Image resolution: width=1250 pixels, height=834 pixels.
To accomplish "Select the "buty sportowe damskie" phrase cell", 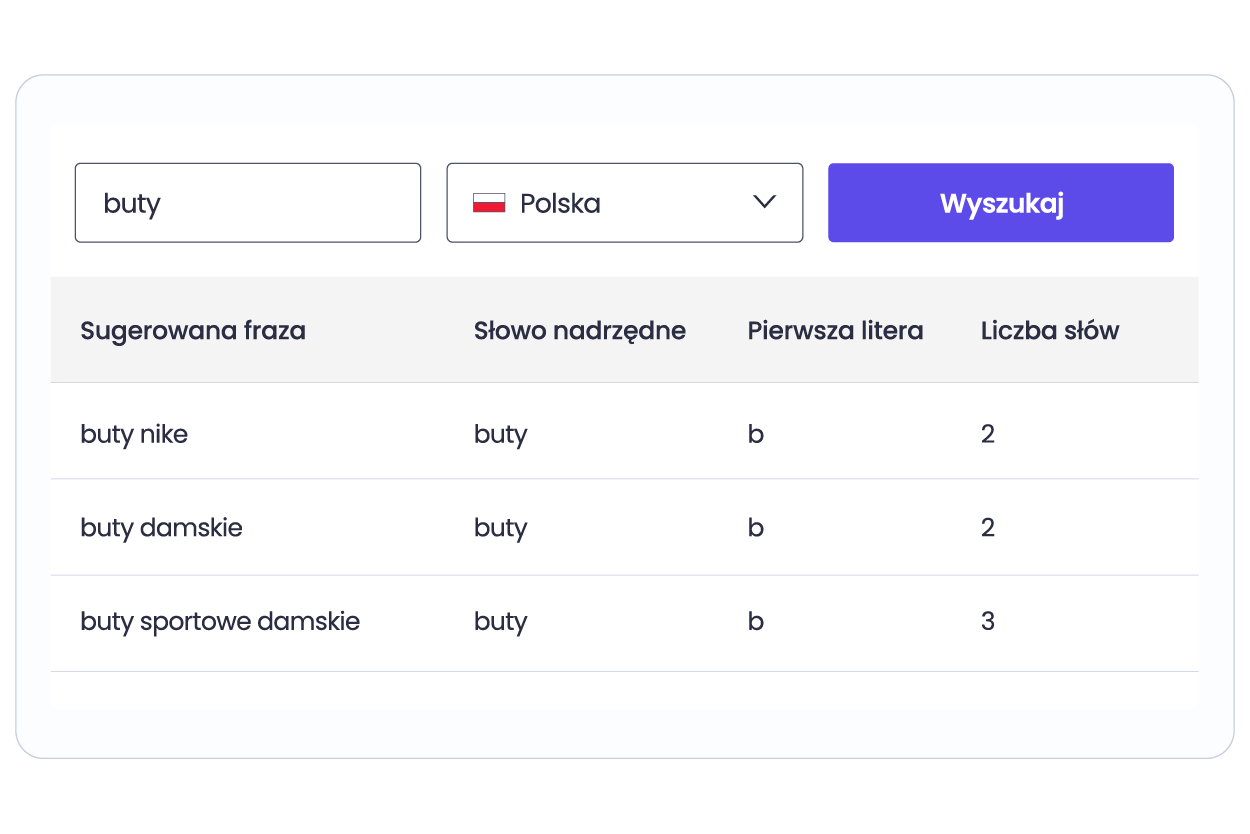I will click(x=220, y=621).
